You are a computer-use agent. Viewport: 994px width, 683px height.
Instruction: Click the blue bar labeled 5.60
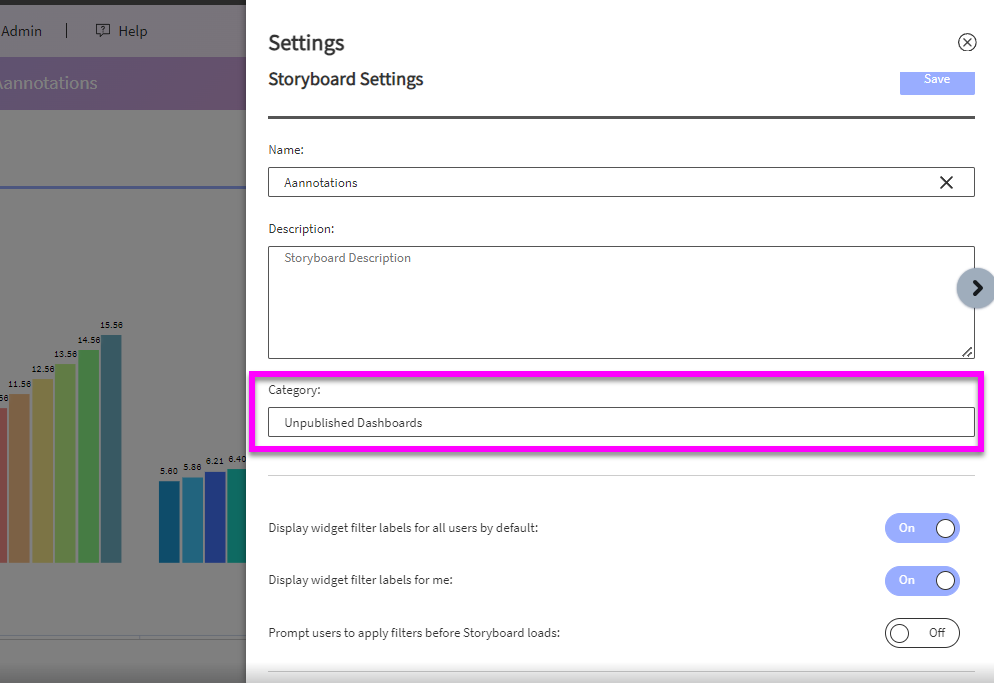click(169, 521)
